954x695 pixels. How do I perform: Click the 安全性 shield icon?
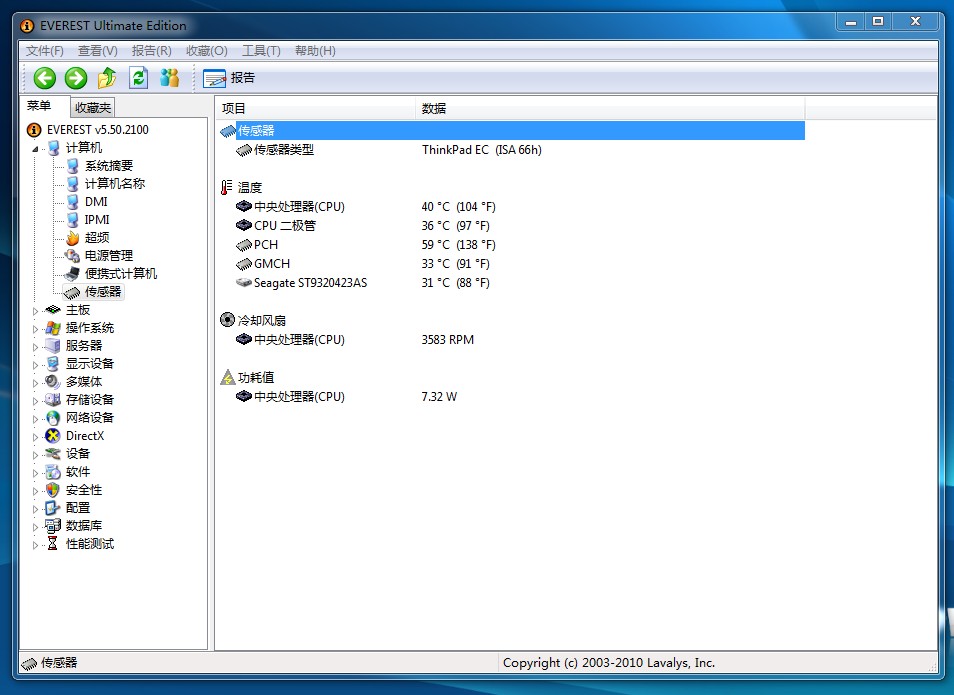[53, 490]
